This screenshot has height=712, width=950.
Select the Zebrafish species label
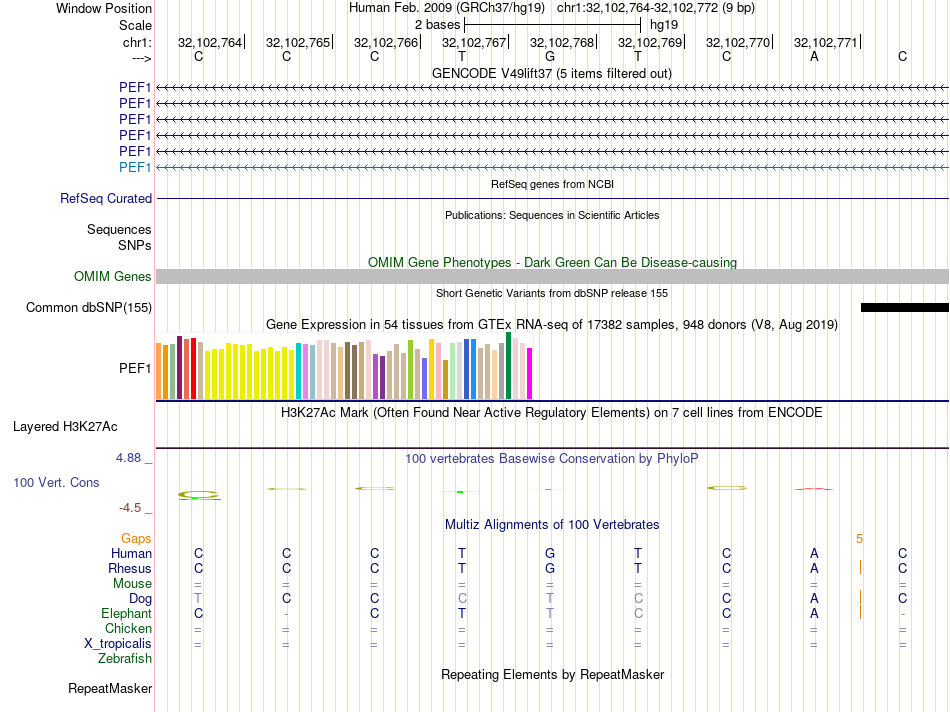(125, 658)
